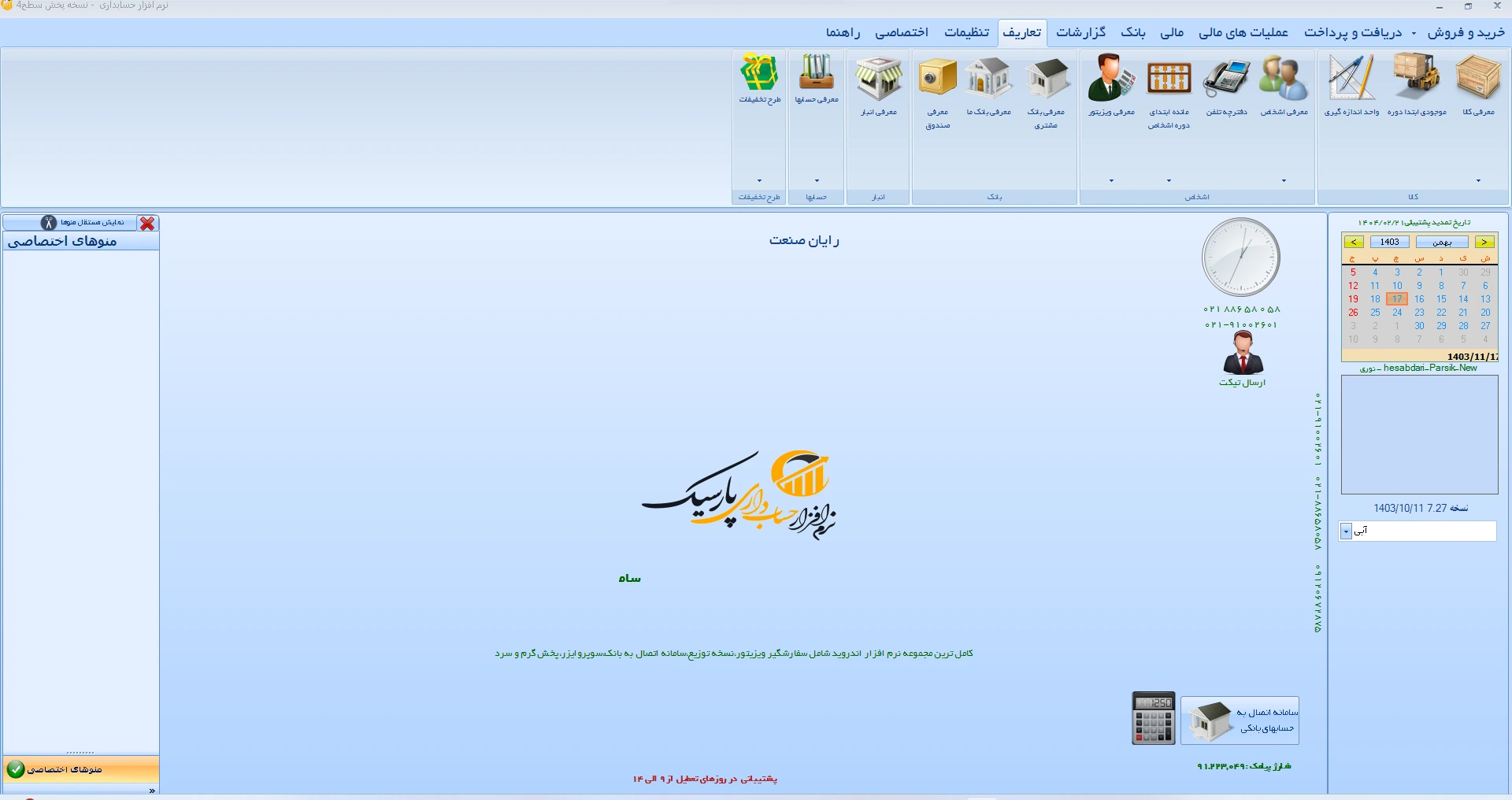
Task: Select day 5 in the calendar
Action: [x=1353, y=272]
